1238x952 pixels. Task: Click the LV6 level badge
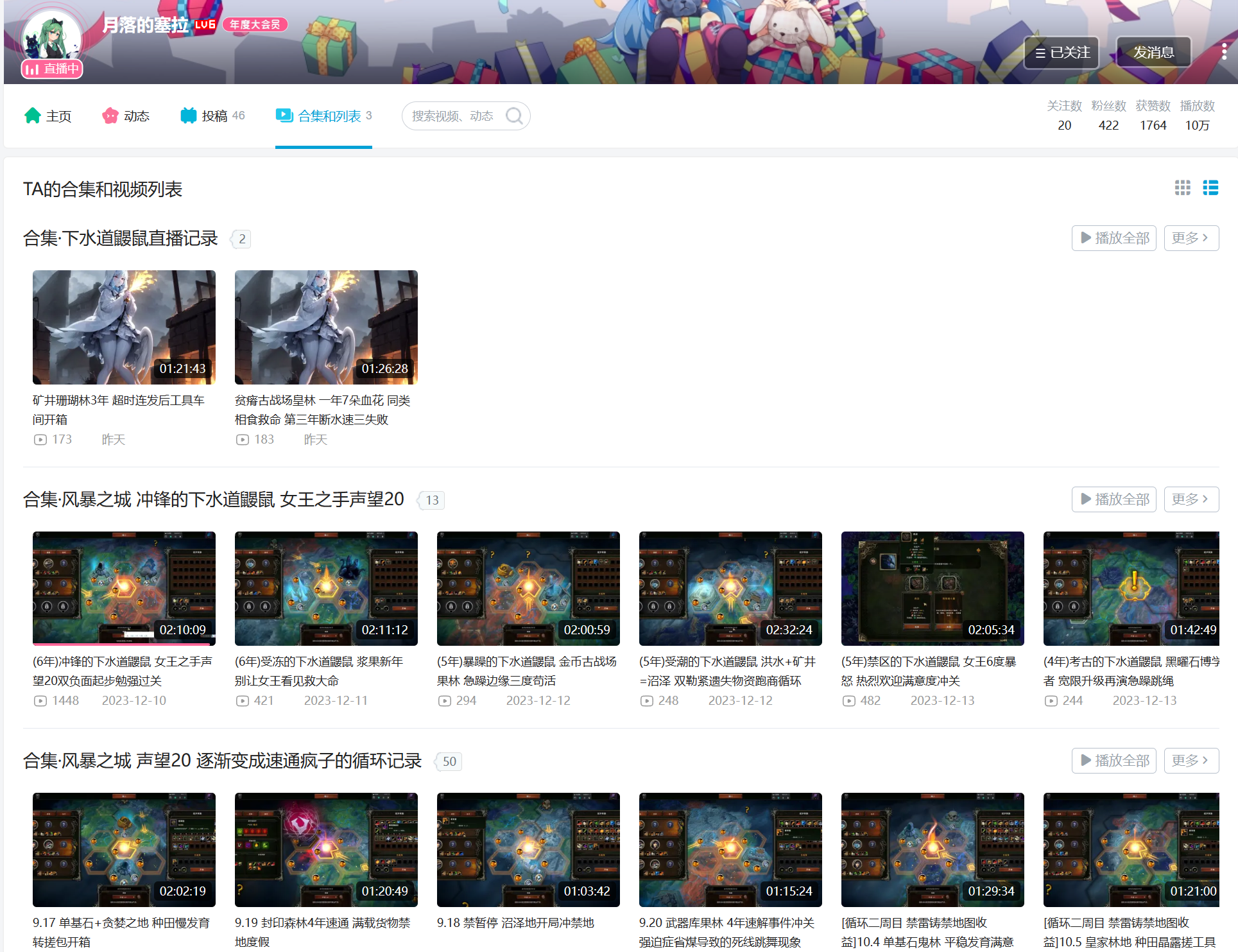[x=205, y=25]
